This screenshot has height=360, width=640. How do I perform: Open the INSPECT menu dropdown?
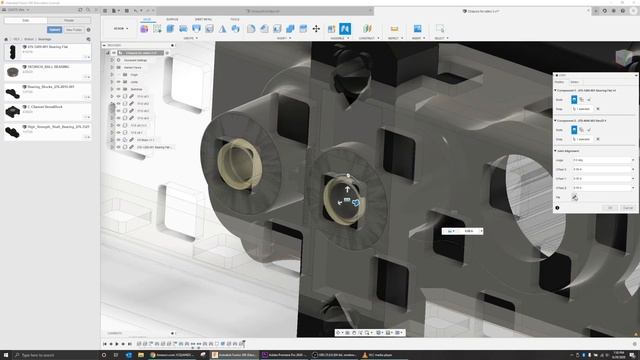(395, 38)
